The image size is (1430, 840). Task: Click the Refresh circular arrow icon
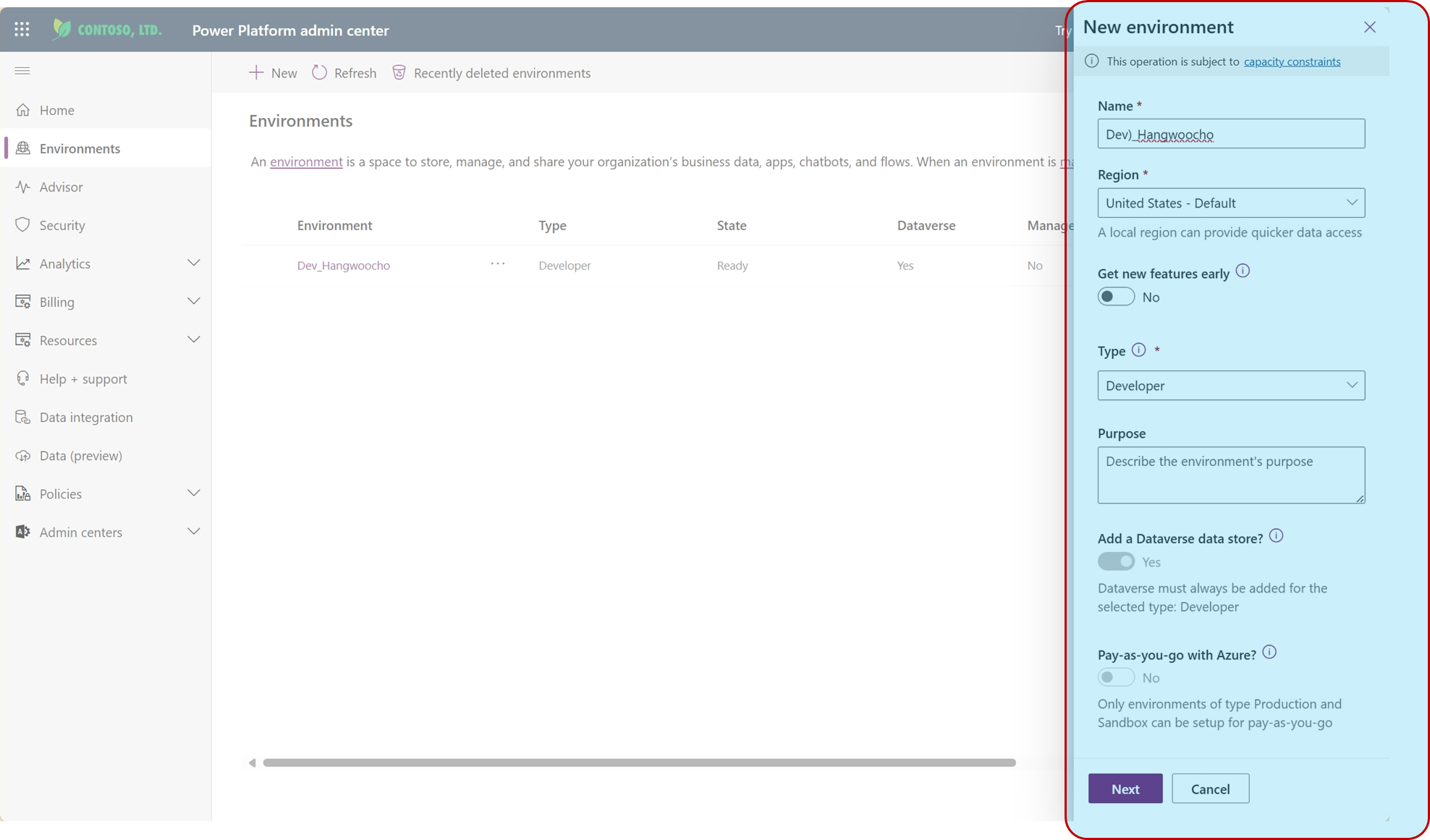click(319, 72)
